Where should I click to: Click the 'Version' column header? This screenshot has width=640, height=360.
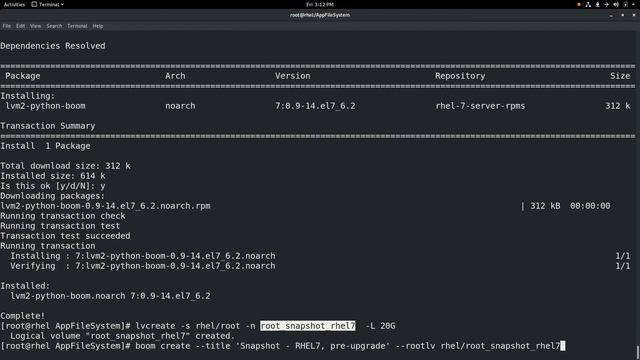(292, 76)
